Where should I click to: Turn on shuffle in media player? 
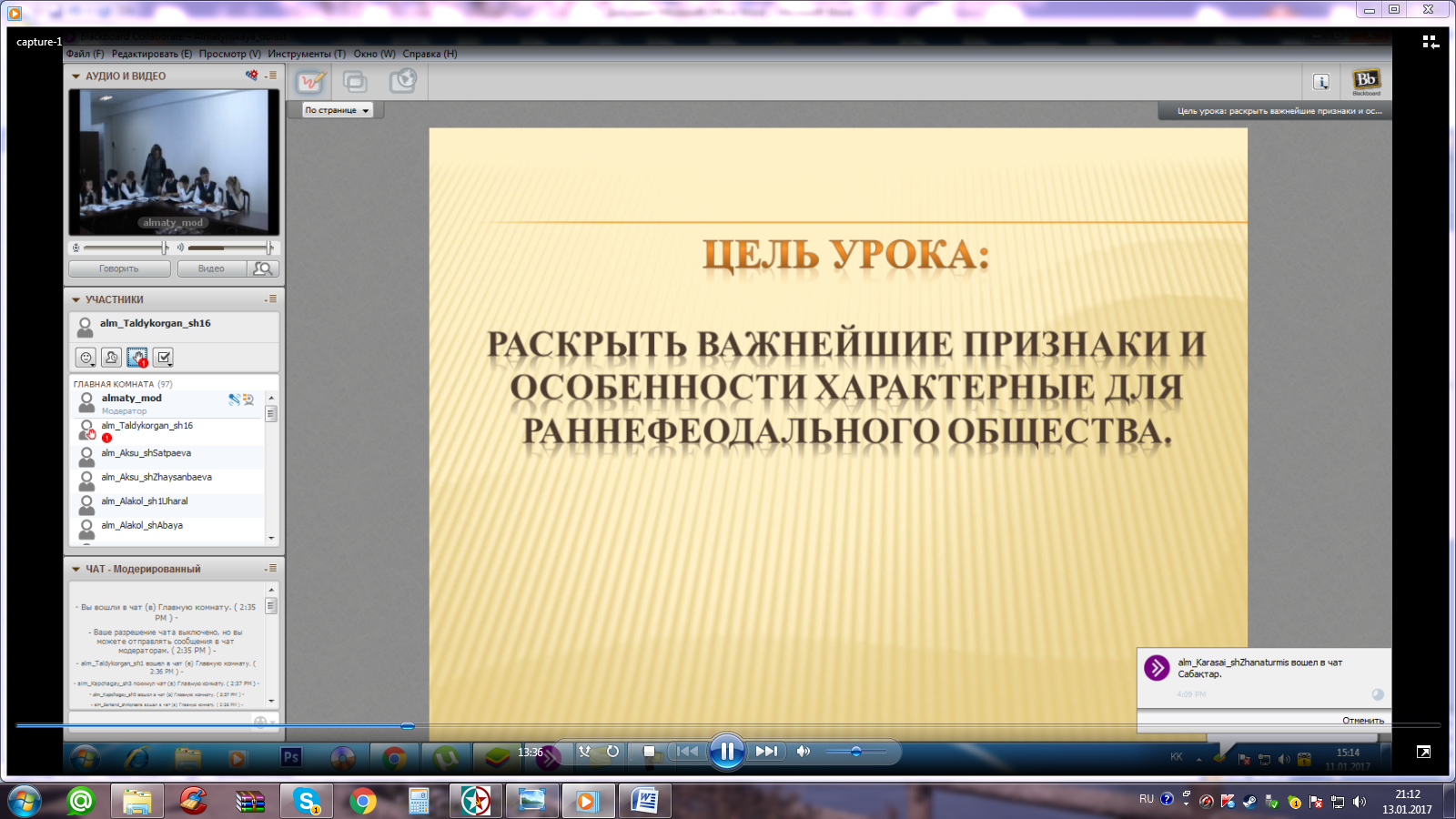pyautogui.click(x=584, y=751)
